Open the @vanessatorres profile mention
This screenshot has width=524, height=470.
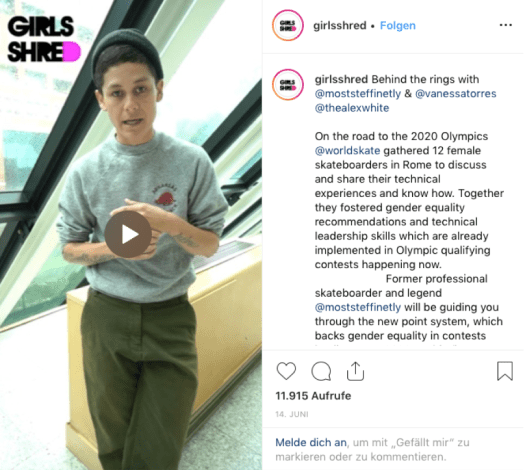pos(455,94)
